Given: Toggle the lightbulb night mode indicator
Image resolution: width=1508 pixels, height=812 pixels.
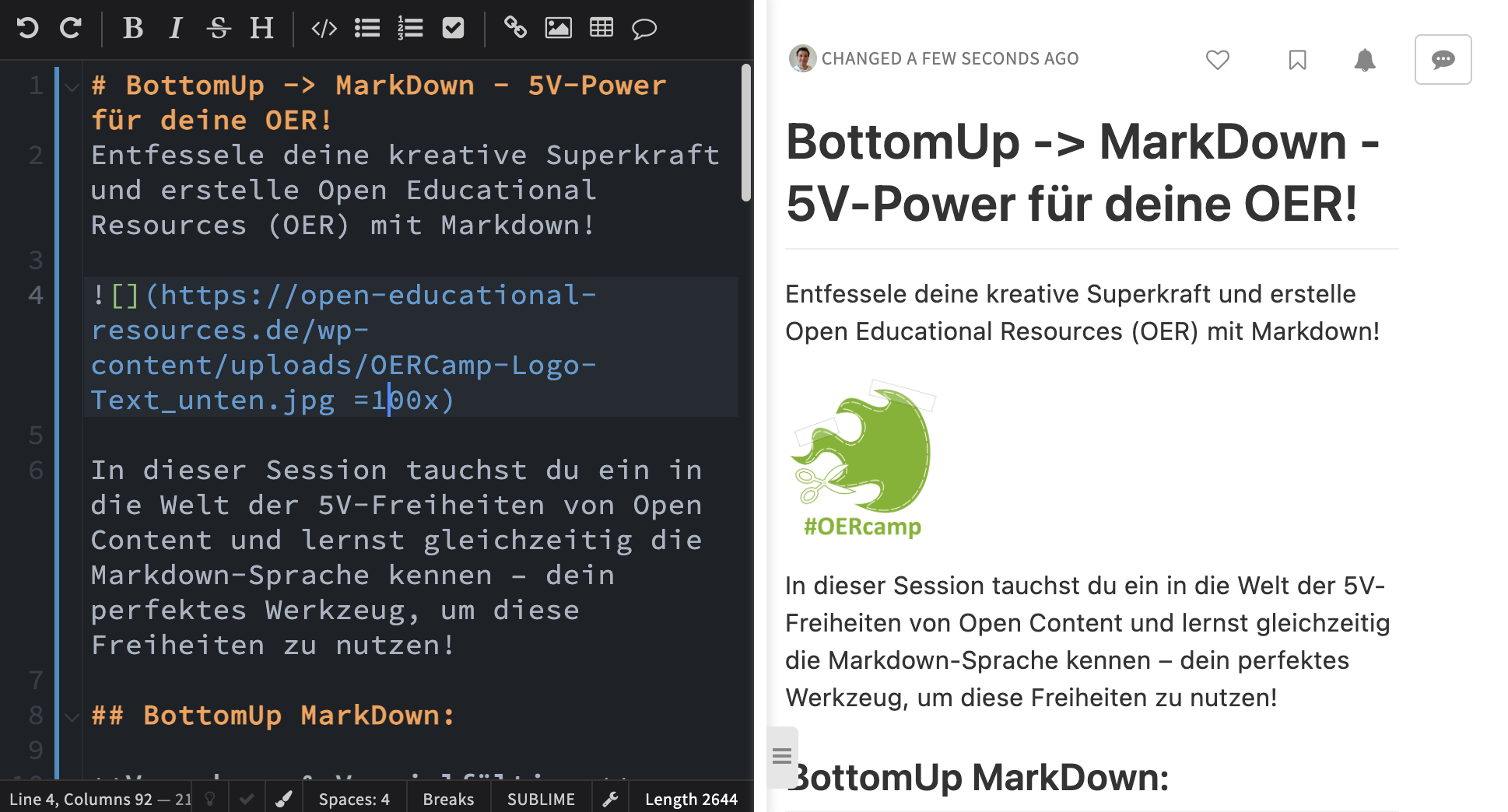Looking at the screenshot, I should coord(210,798).
